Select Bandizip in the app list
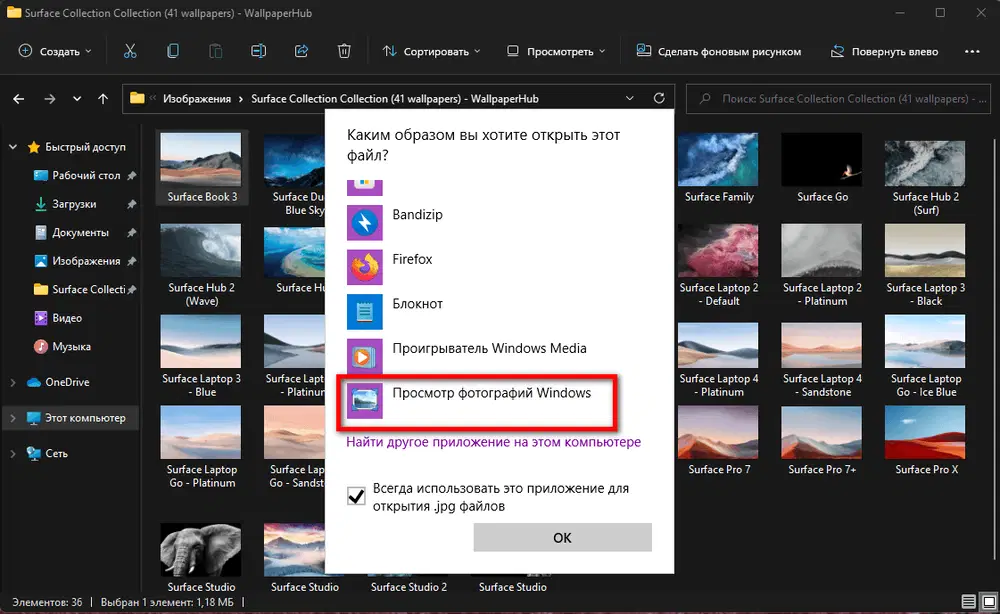Viewport: 1000px width, 614px height. pos(499,222)
